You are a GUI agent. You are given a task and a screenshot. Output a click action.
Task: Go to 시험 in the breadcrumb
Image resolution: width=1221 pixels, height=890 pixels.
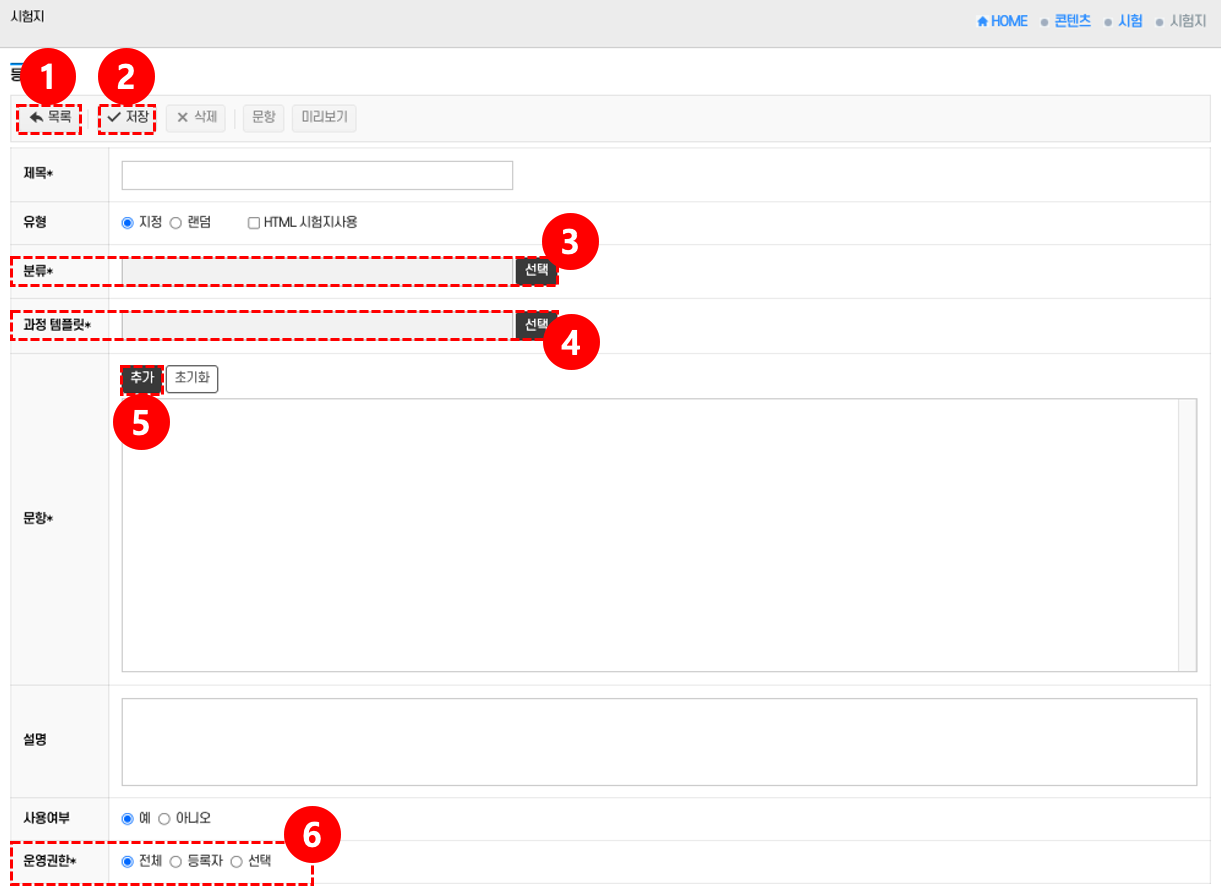point(1130,21)
